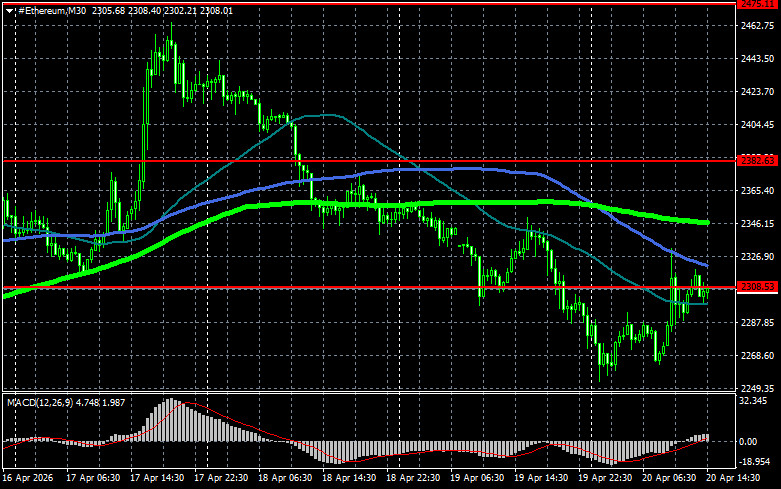Click the 17 Apr 14:30 time axis label

[157, 478]
